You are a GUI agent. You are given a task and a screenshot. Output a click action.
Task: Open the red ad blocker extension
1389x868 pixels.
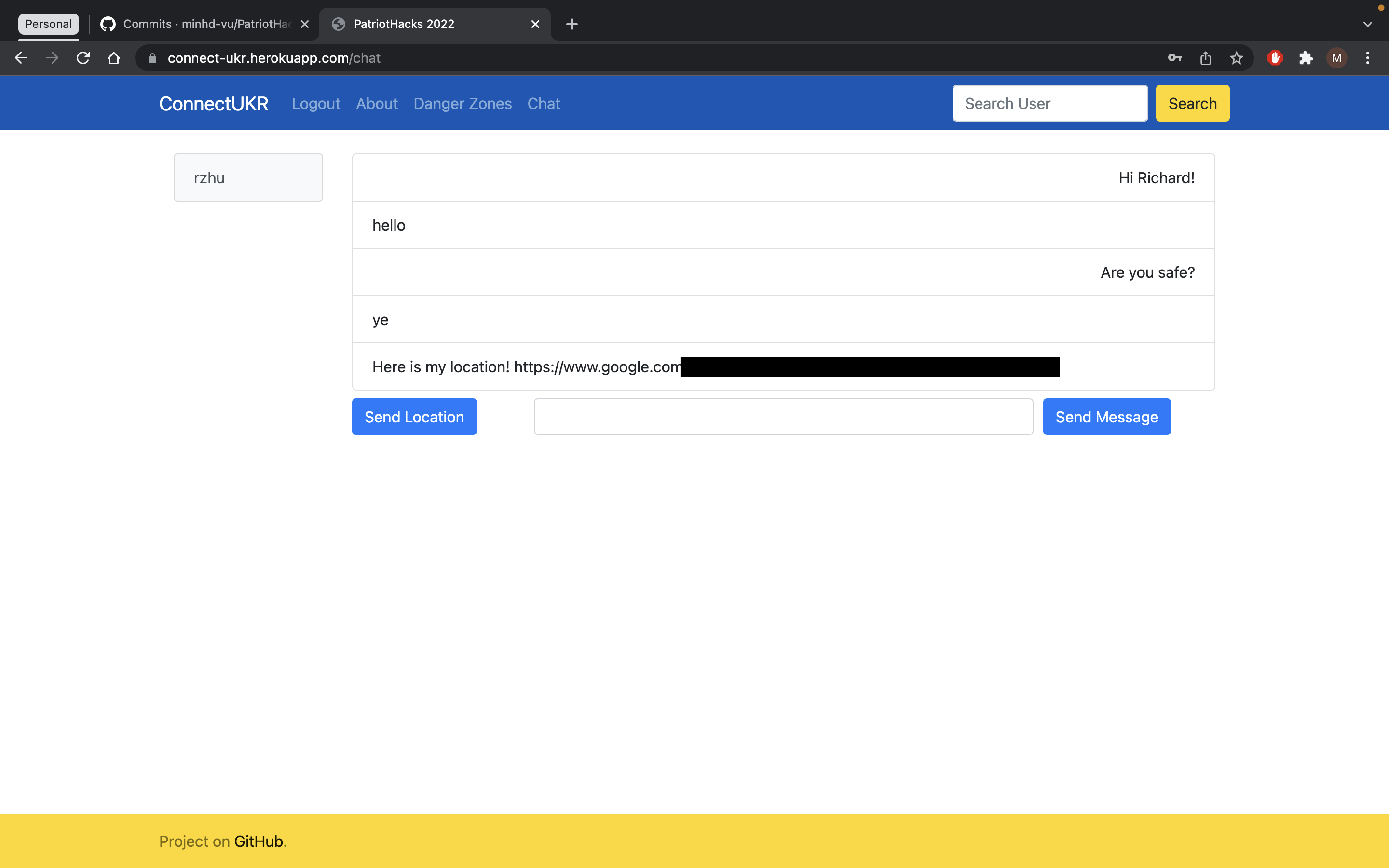pos(1275,58)
